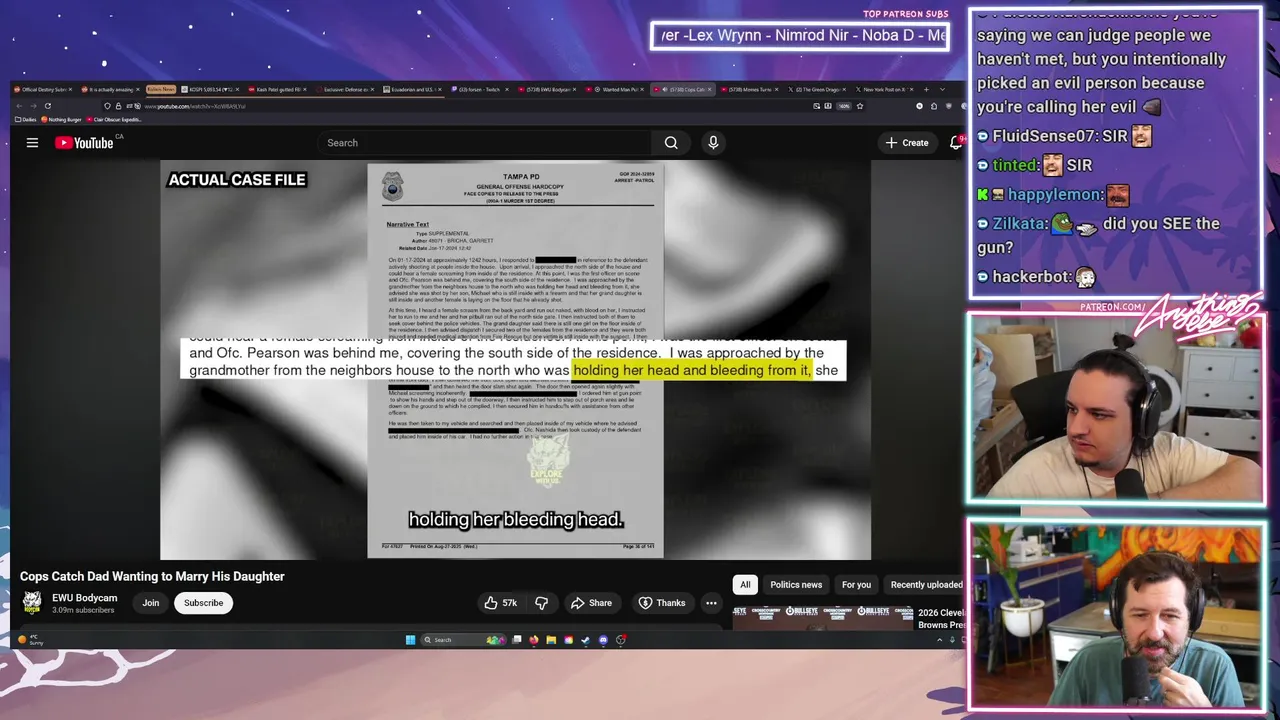Select the Recently uploaded filter chip
Screen dimensions: 1280x720
[x=926, y=585]
